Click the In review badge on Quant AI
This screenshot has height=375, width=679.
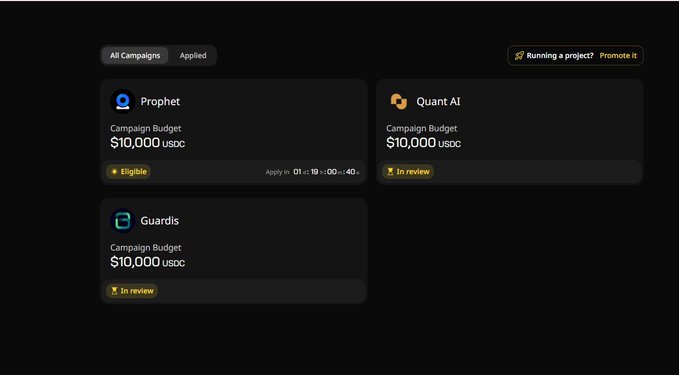point(408,171)
